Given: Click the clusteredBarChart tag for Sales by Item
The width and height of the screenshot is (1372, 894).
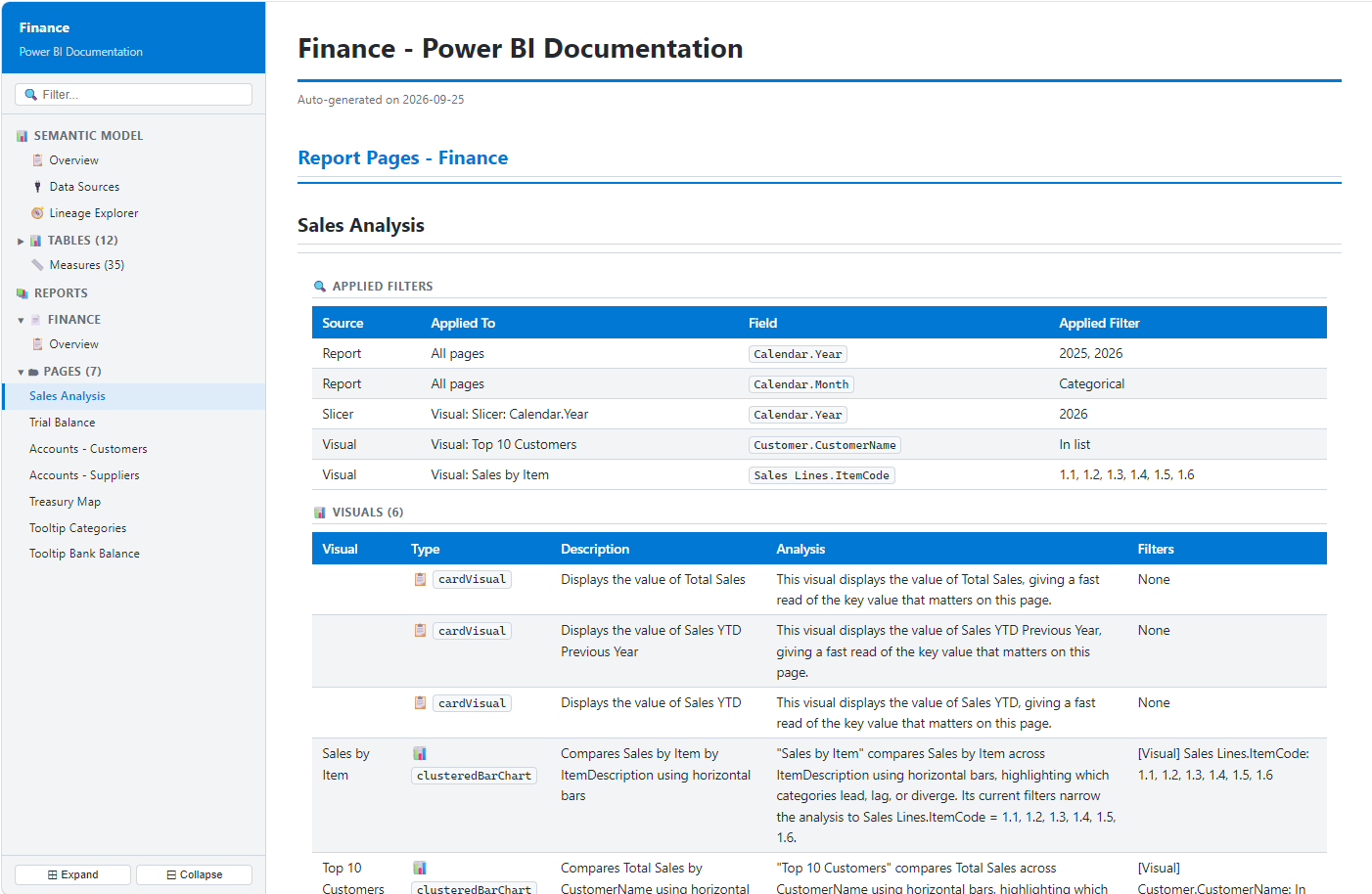Looking at the screenshot, I should click(474, 776).
